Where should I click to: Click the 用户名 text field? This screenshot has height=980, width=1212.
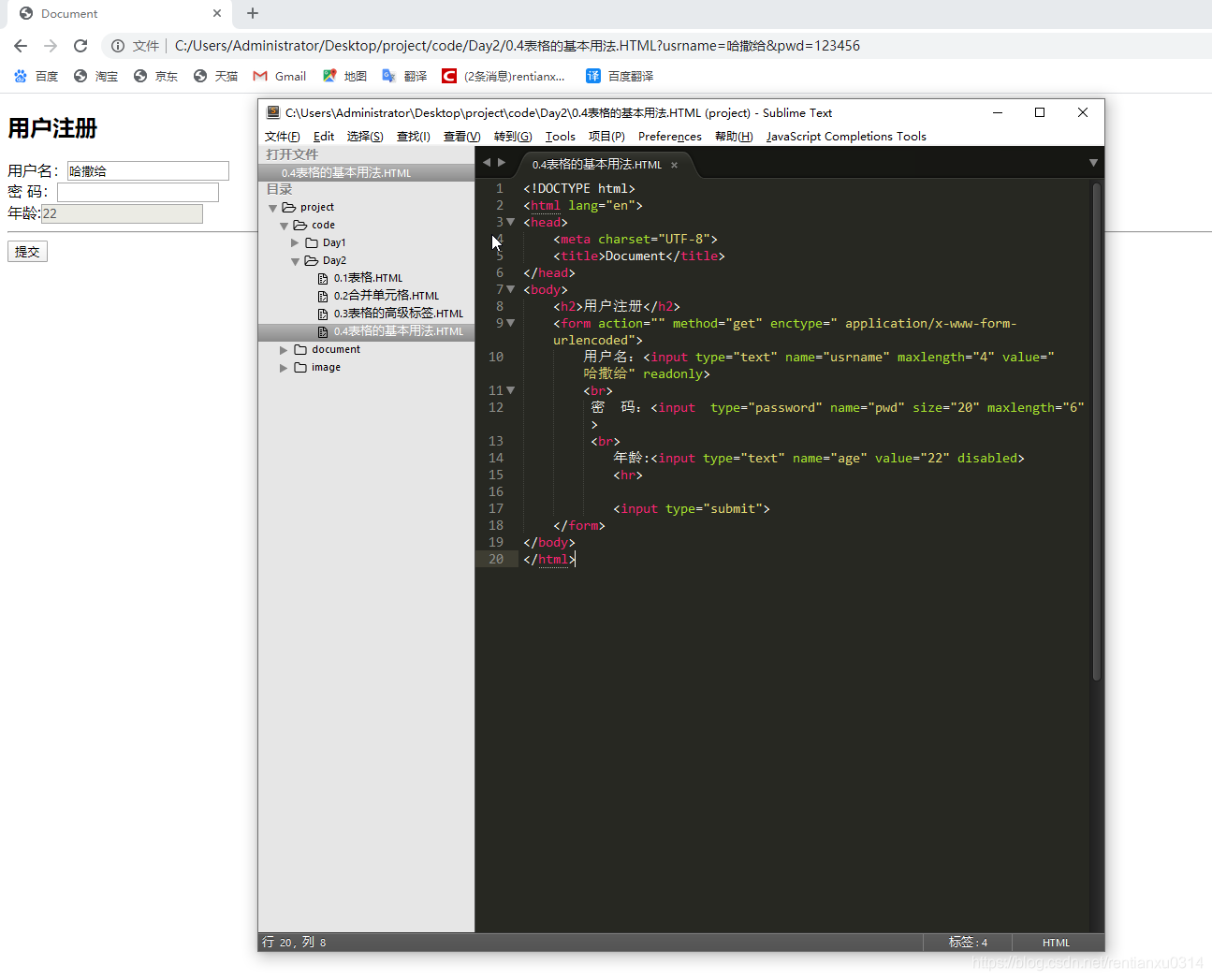tap(148, 170)
